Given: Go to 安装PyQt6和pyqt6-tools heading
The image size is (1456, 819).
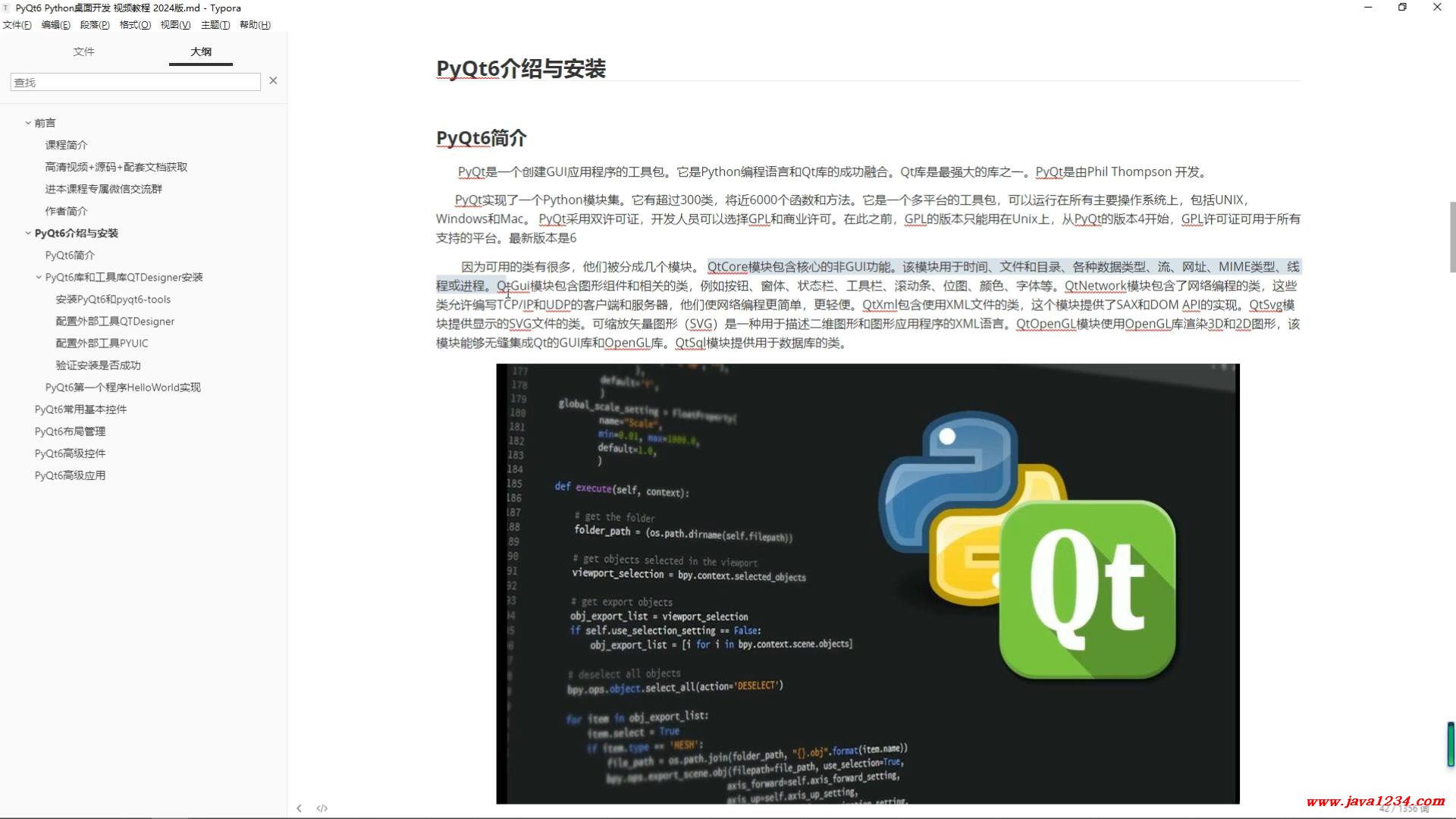Looking at the screenshot, I should 113,300.
